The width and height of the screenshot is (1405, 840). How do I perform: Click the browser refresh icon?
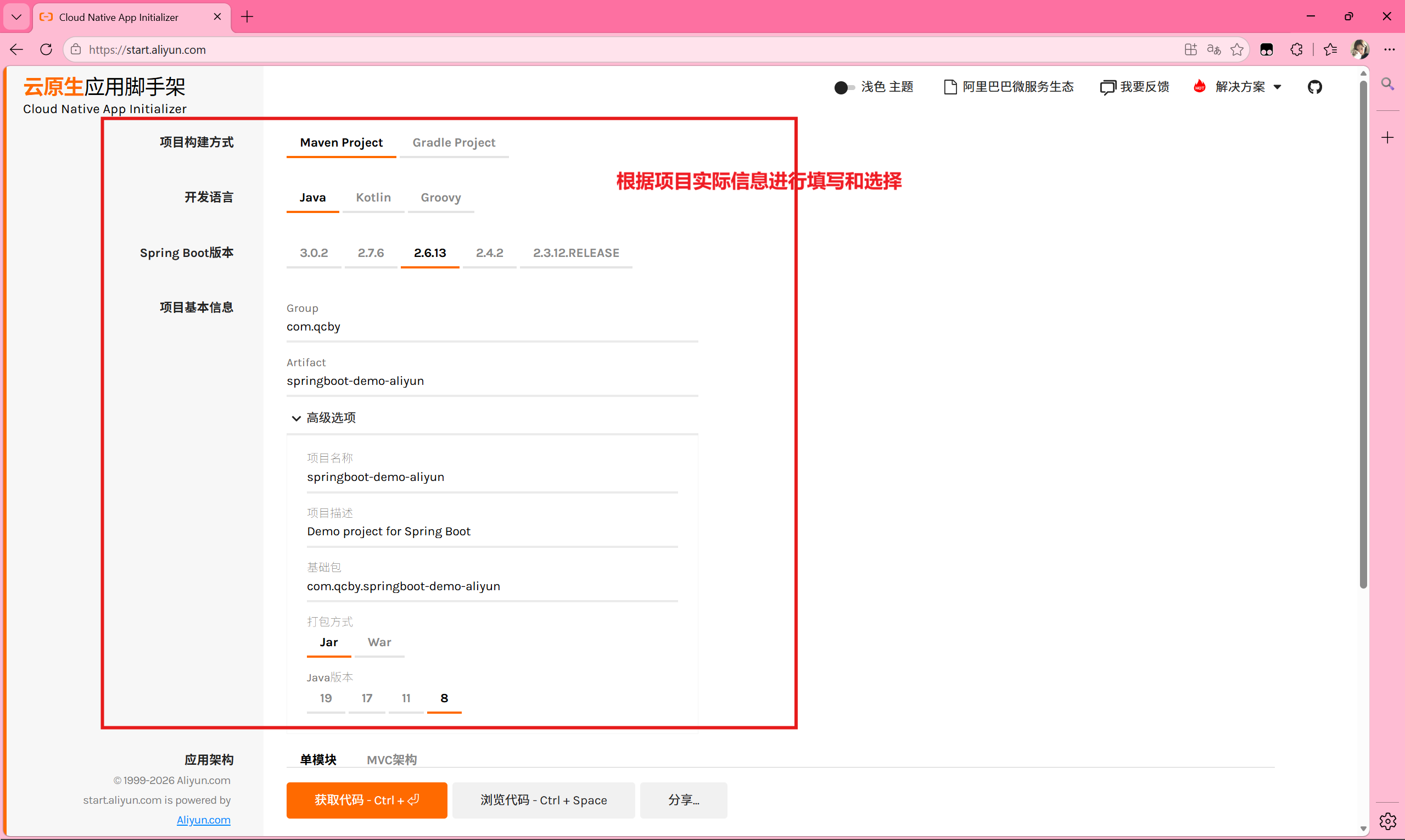tap(47, 50)
